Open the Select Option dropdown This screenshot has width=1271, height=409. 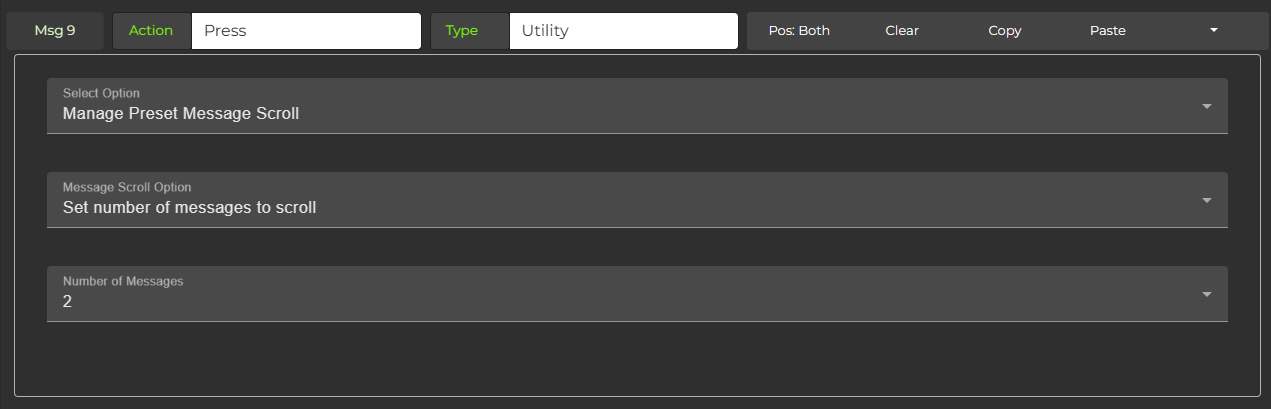click(x=636, y=106)
